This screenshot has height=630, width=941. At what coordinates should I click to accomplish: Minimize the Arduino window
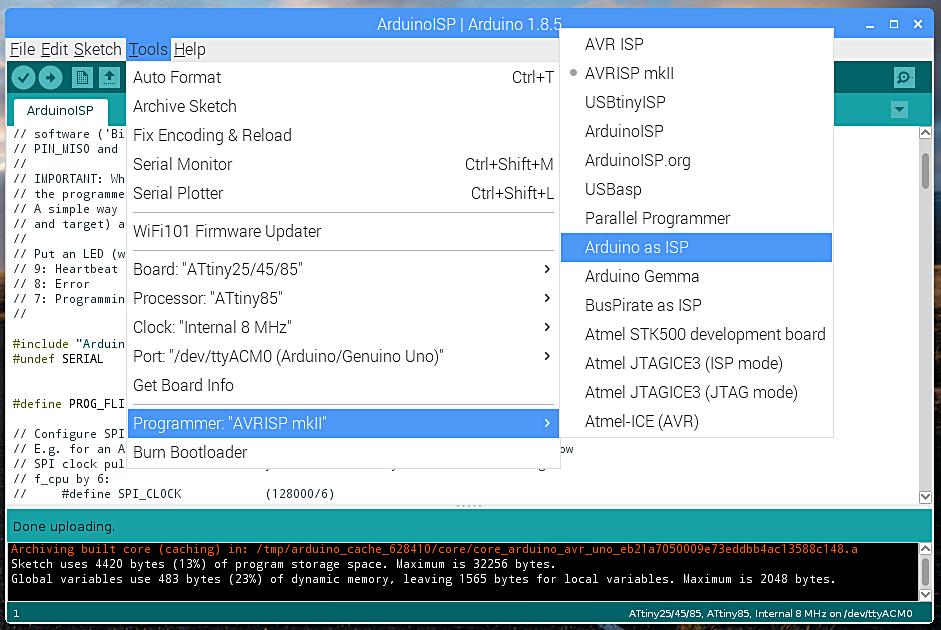870,25
